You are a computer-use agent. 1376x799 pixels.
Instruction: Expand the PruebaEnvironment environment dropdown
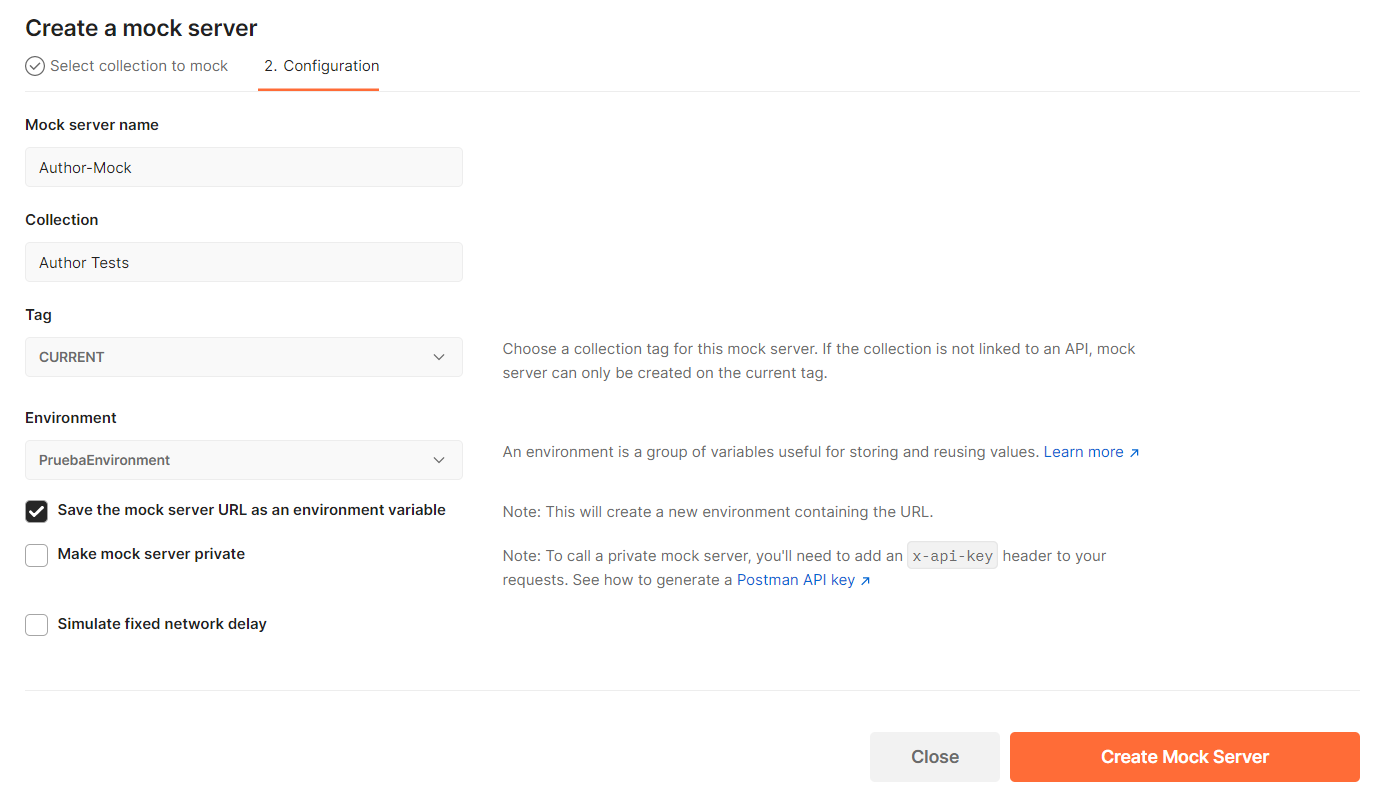click(243, 460)
